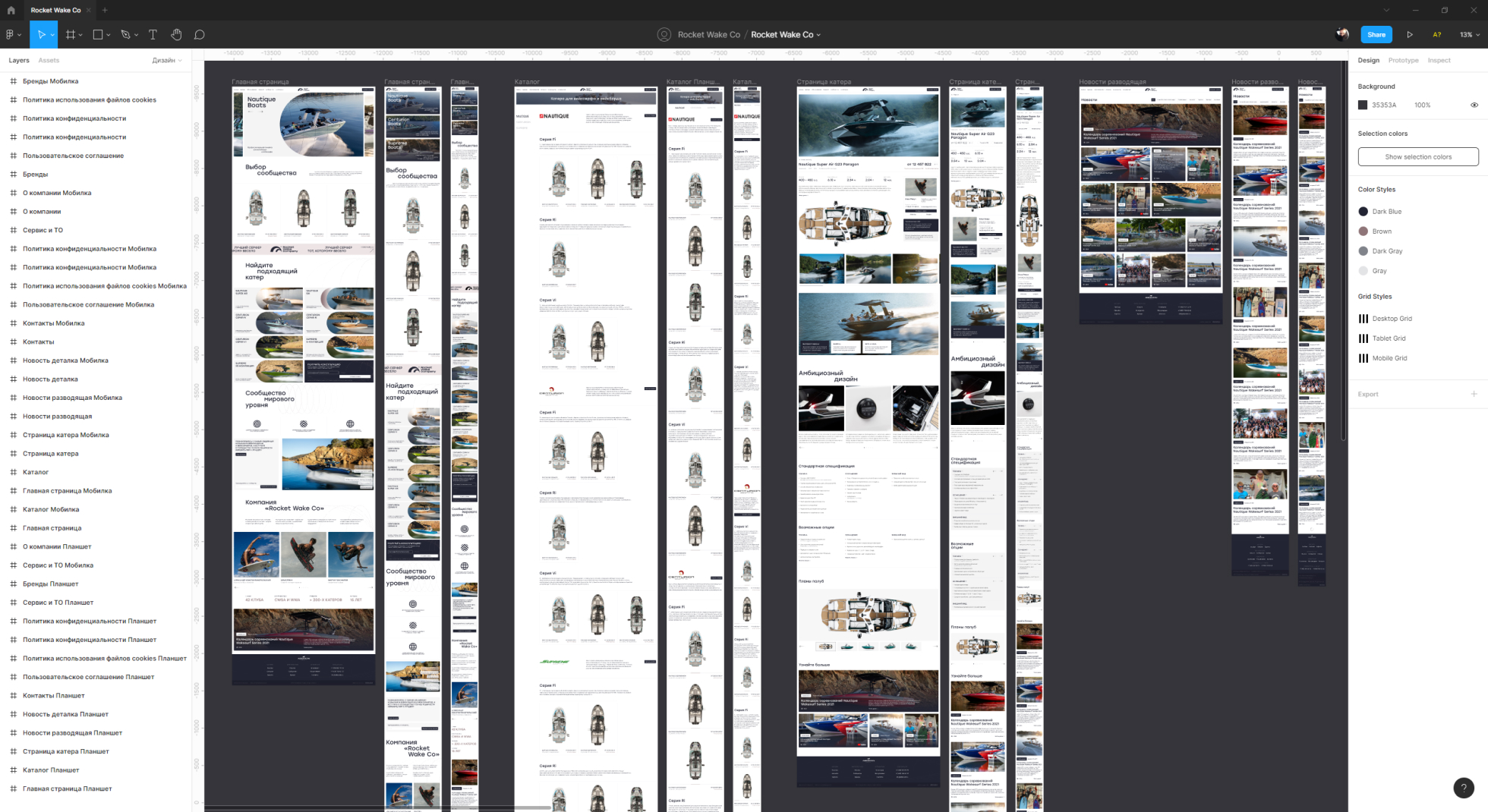Select the Dark Blue color style swatch
1488x812 pixels.
pos(1363,212)
